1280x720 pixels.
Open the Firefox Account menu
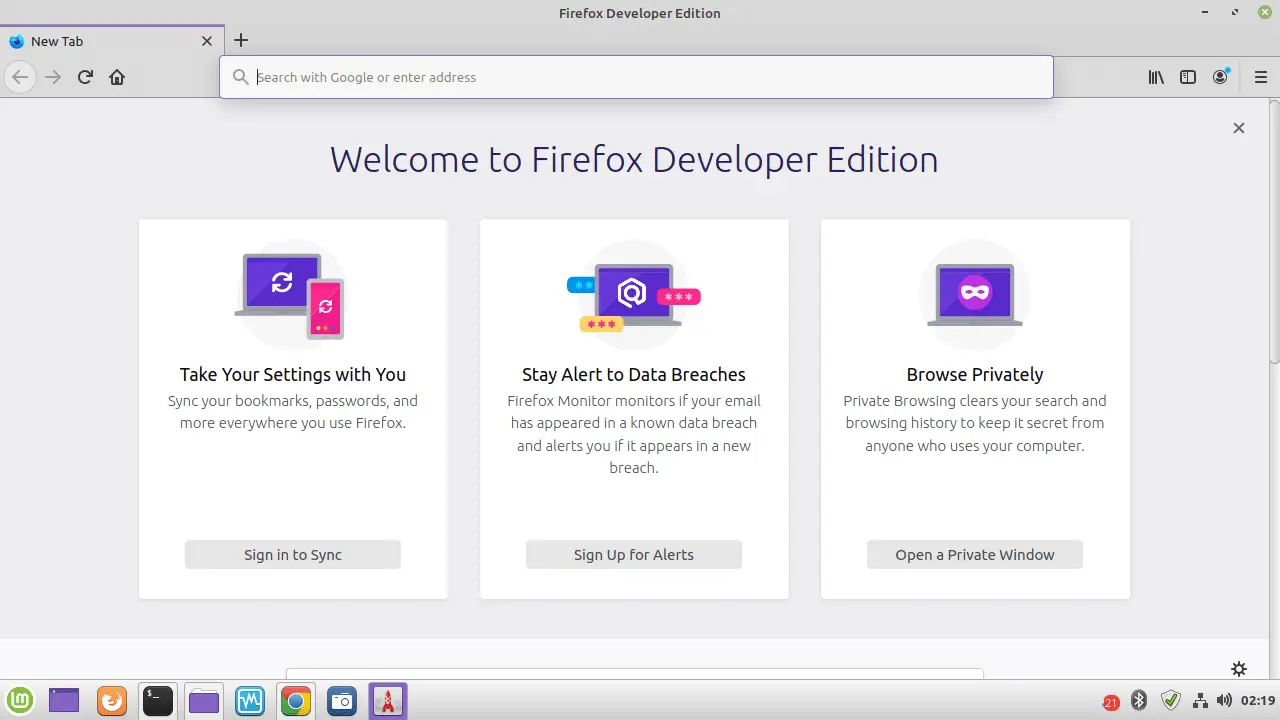point(1220,77)
